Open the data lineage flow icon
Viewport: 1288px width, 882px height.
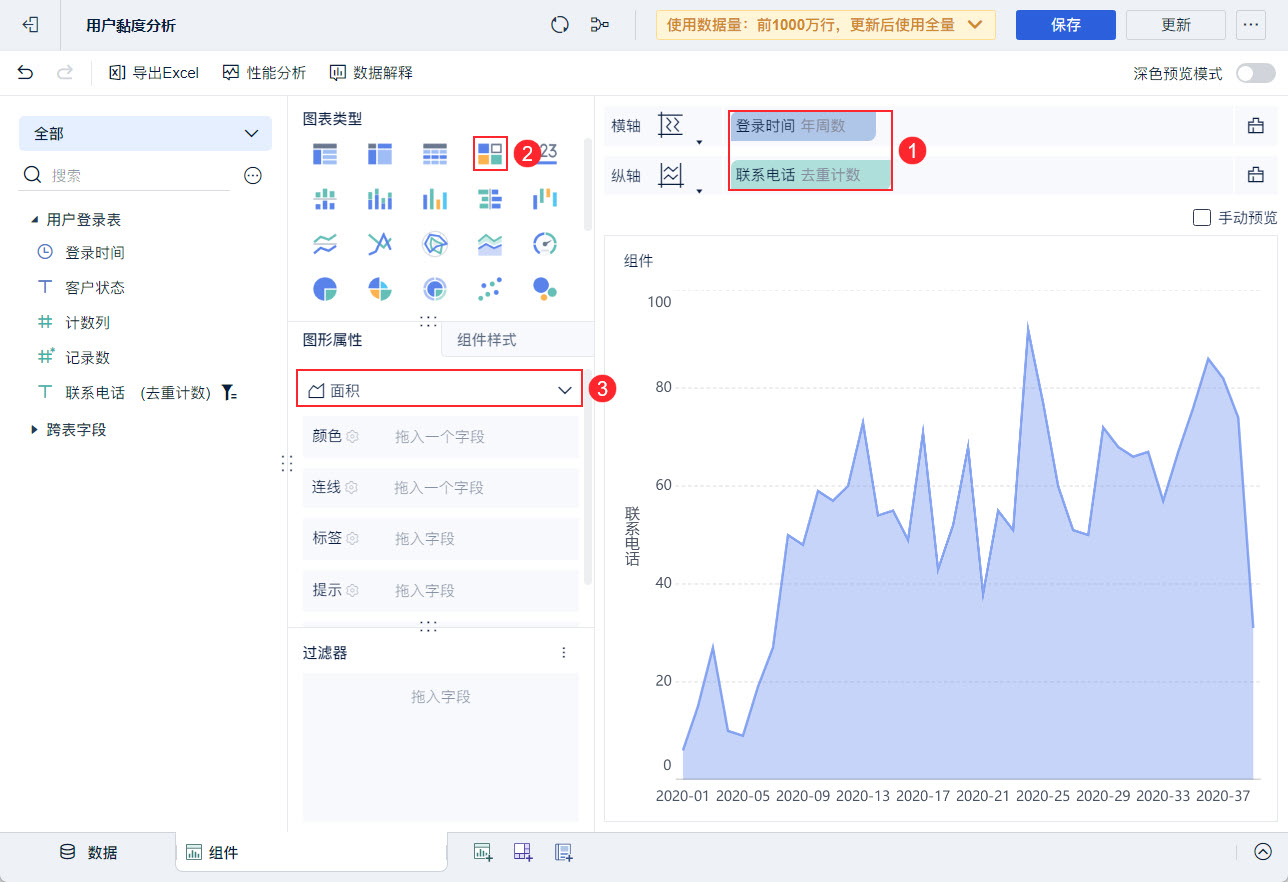tap(600, 25)
